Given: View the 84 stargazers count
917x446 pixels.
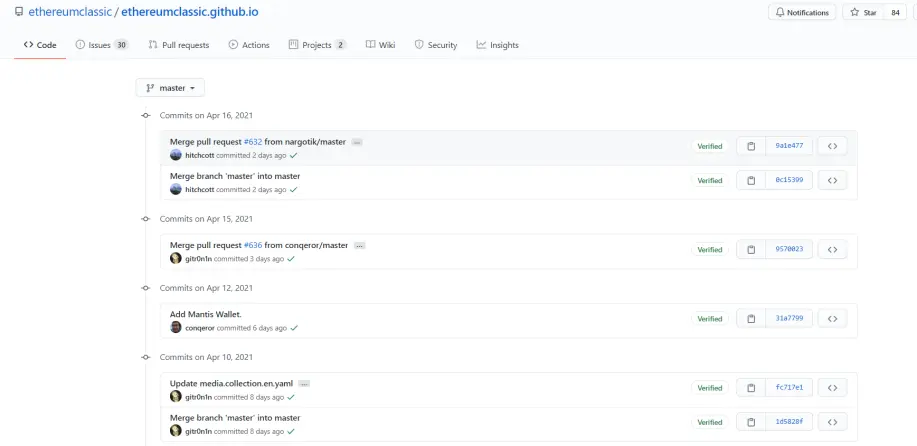Looking at the screenshot, I should coord(895,12).
